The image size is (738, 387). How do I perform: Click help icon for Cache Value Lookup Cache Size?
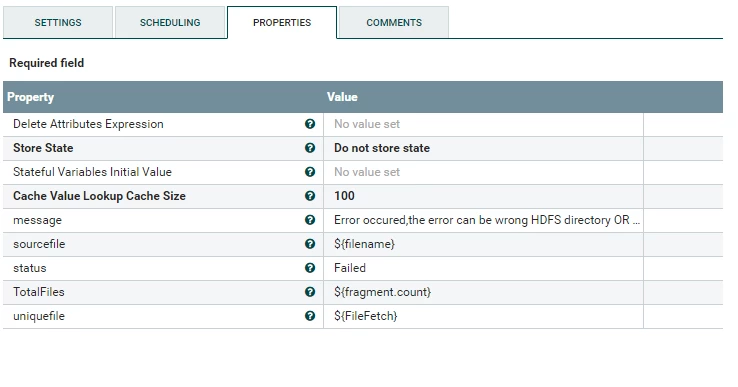point(310,196)
